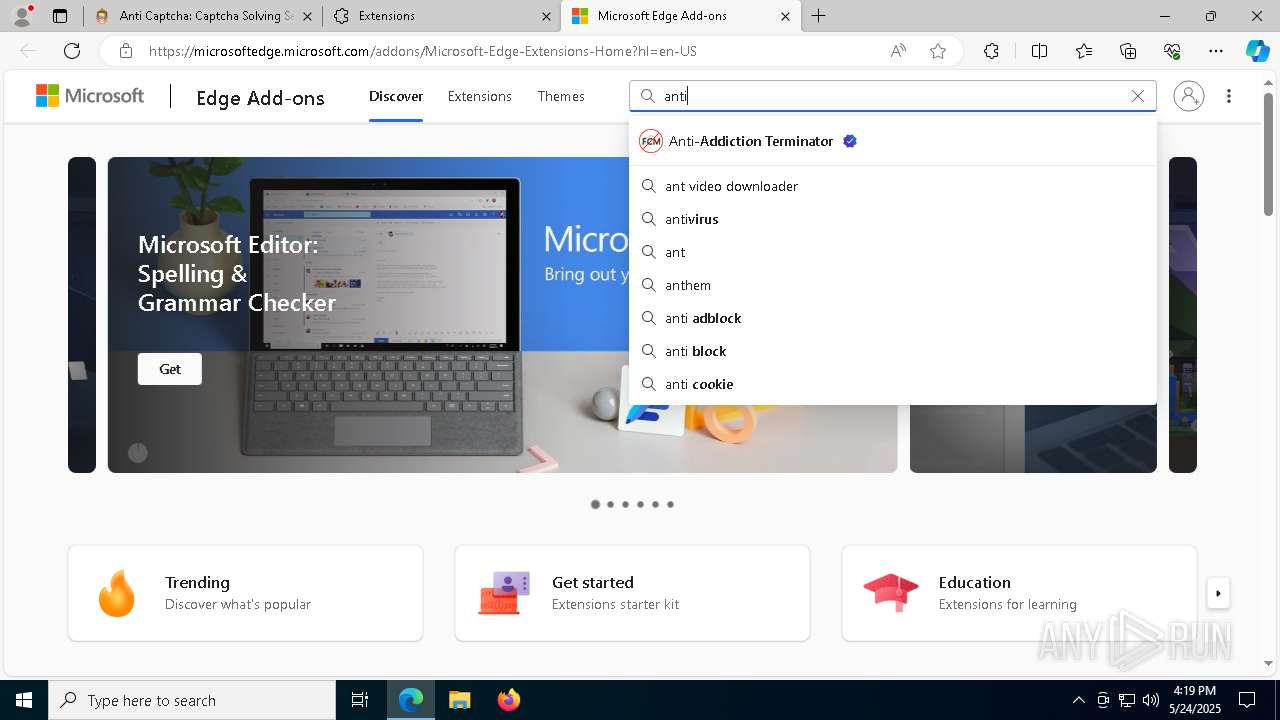
Task: Close the Extensions tab
Action: click(546, 16)
